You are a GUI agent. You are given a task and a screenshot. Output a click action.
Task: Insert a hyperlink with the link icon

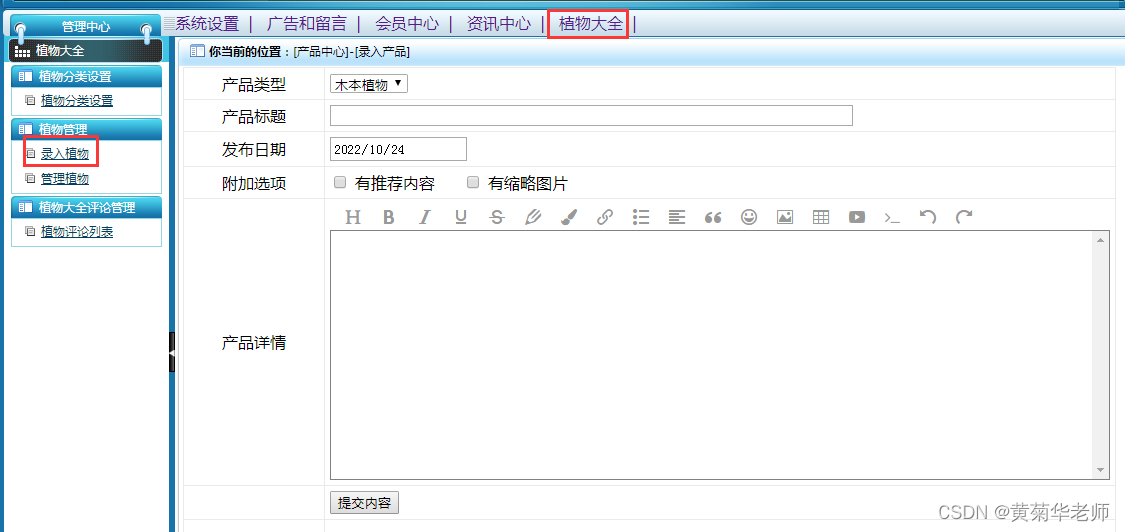(x=605, y=217)
